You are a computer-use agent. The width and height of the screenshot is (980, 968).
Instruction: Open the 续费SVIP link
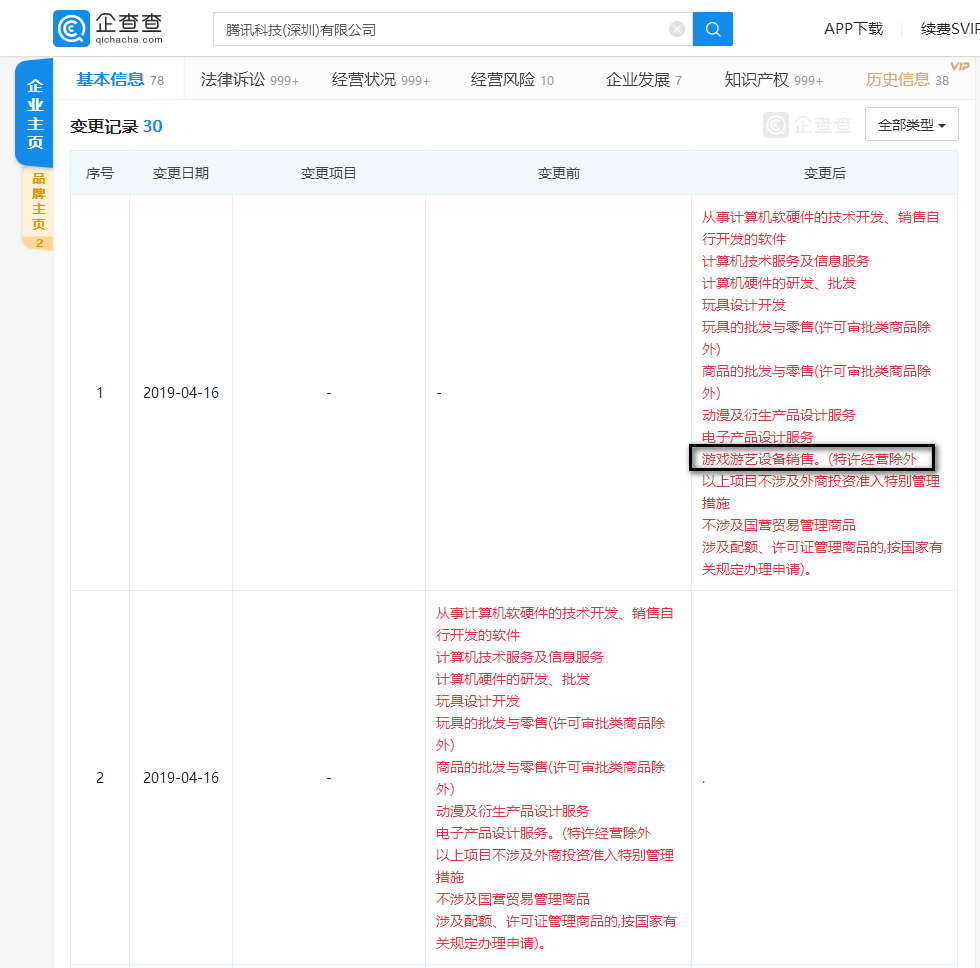950,29
